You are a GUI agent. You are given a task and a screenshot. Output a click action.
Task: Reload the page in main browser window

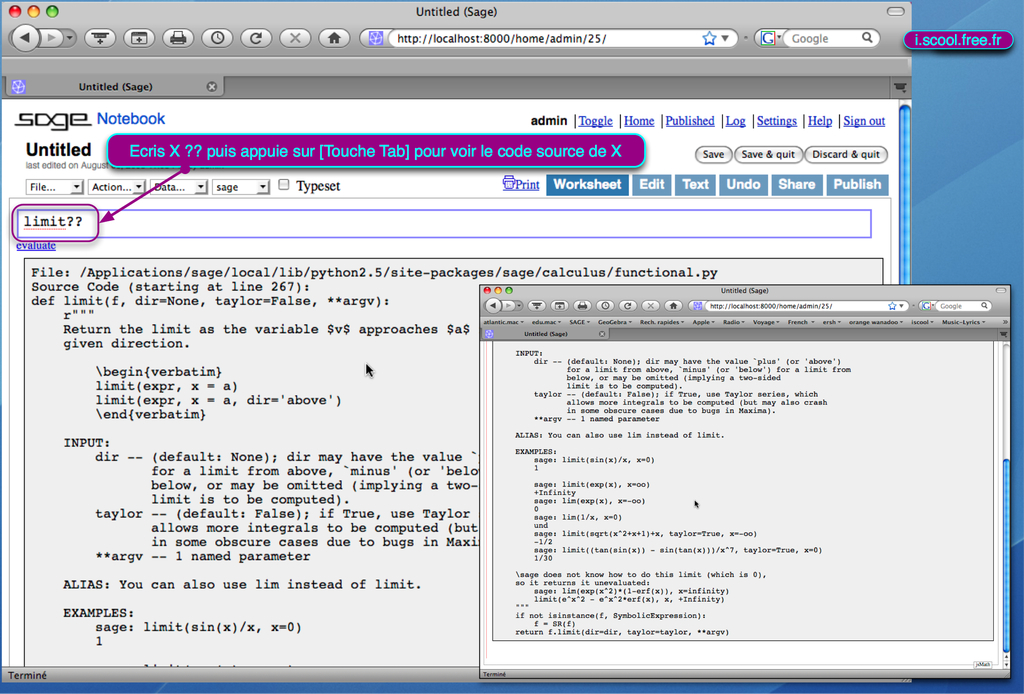point(256,39)
